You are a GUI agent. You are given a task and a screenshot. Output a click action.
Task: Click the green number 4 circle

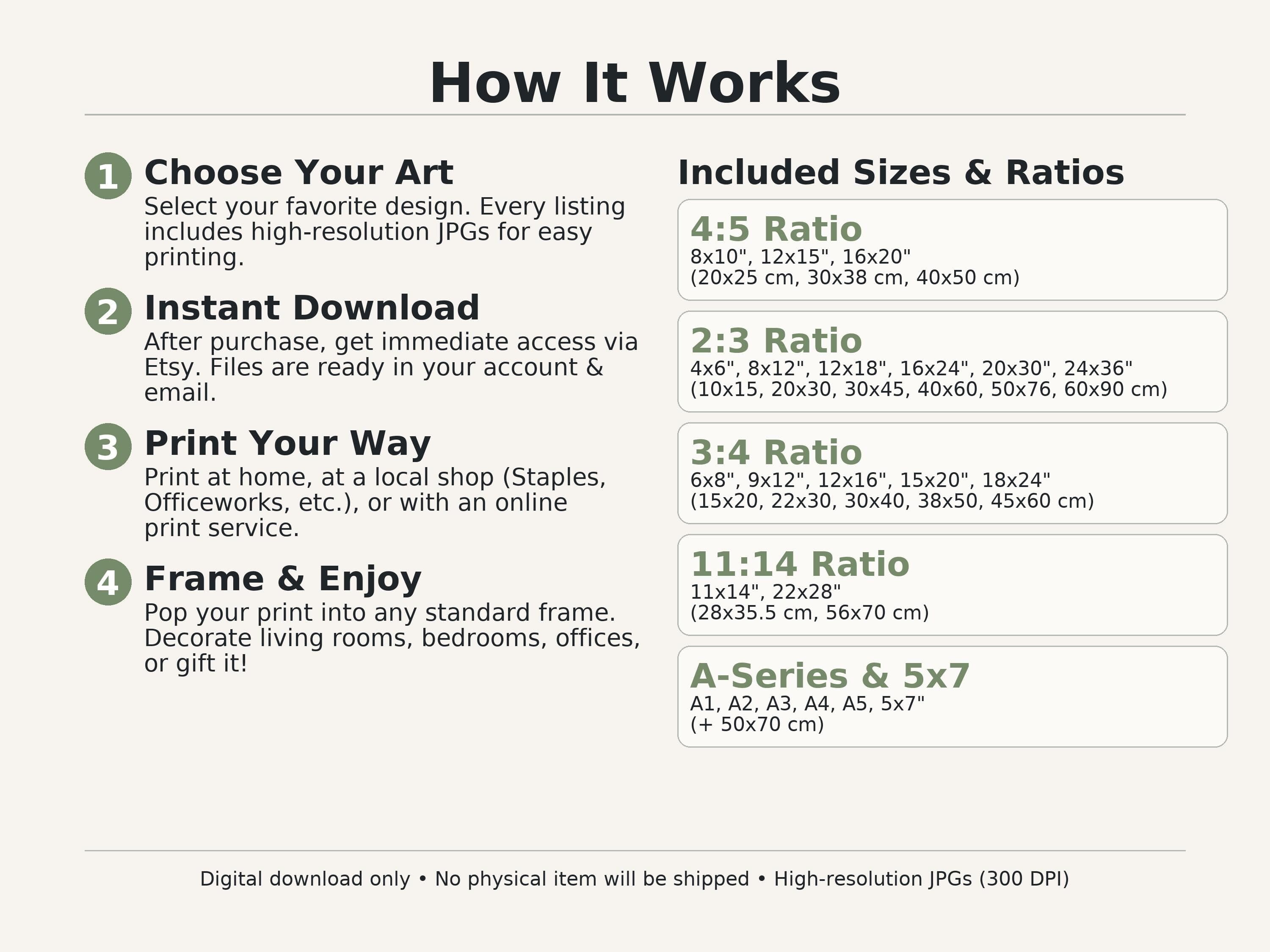[108, 582]
